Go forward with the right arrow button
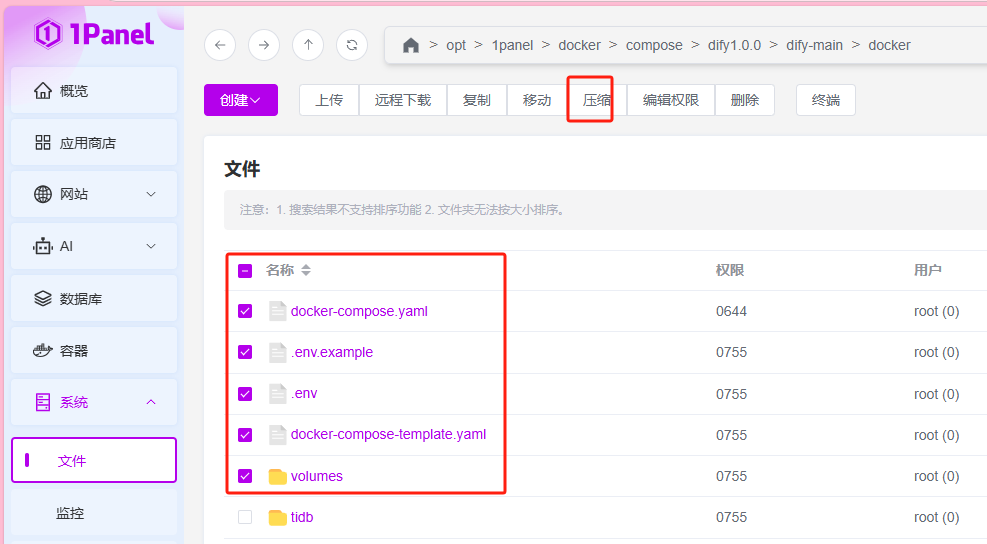This screenshot has width=987, height=544. (x=264, y=45)
